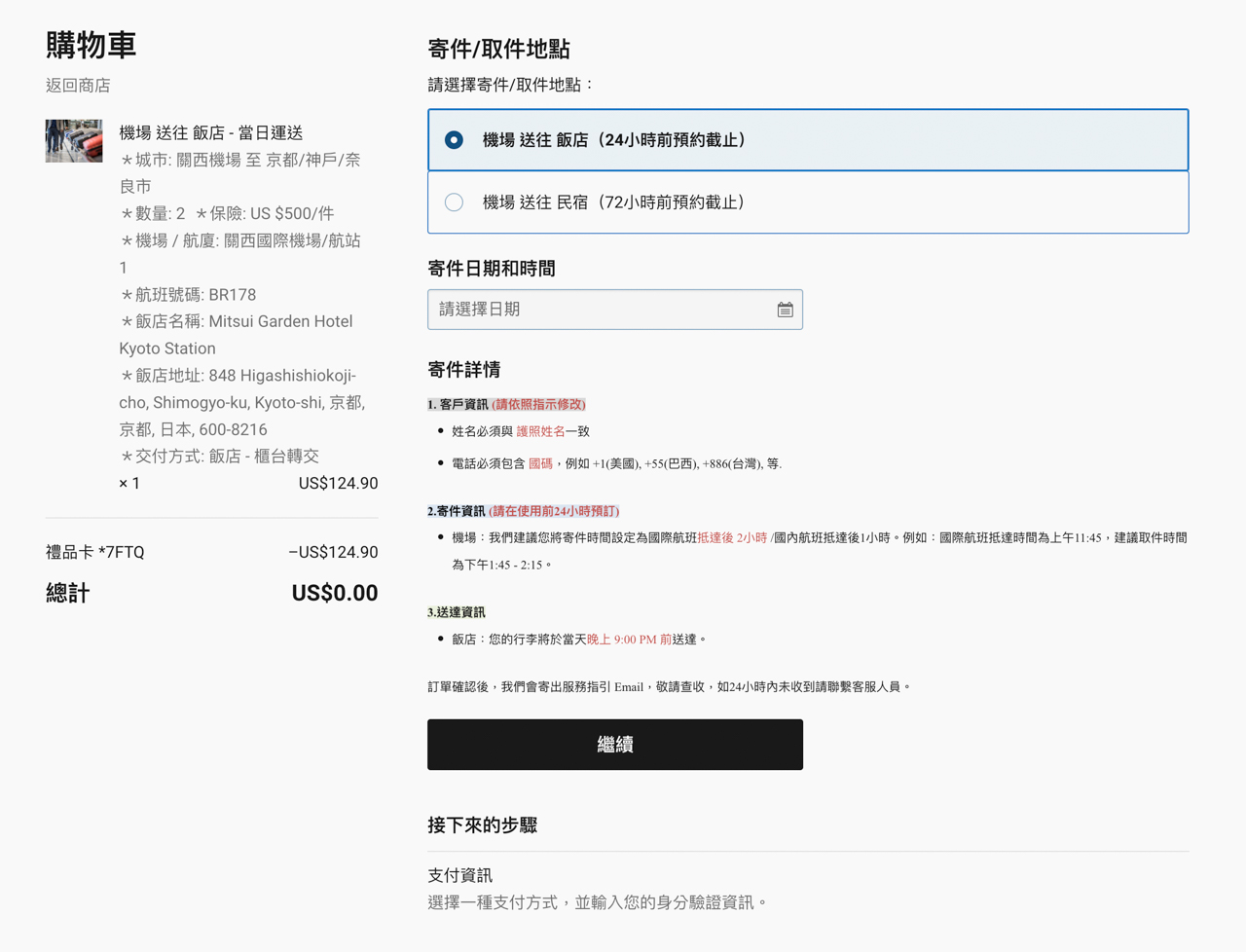
Task: Select 機場 送往 飯店 radio button
Action: coord(454,140)
